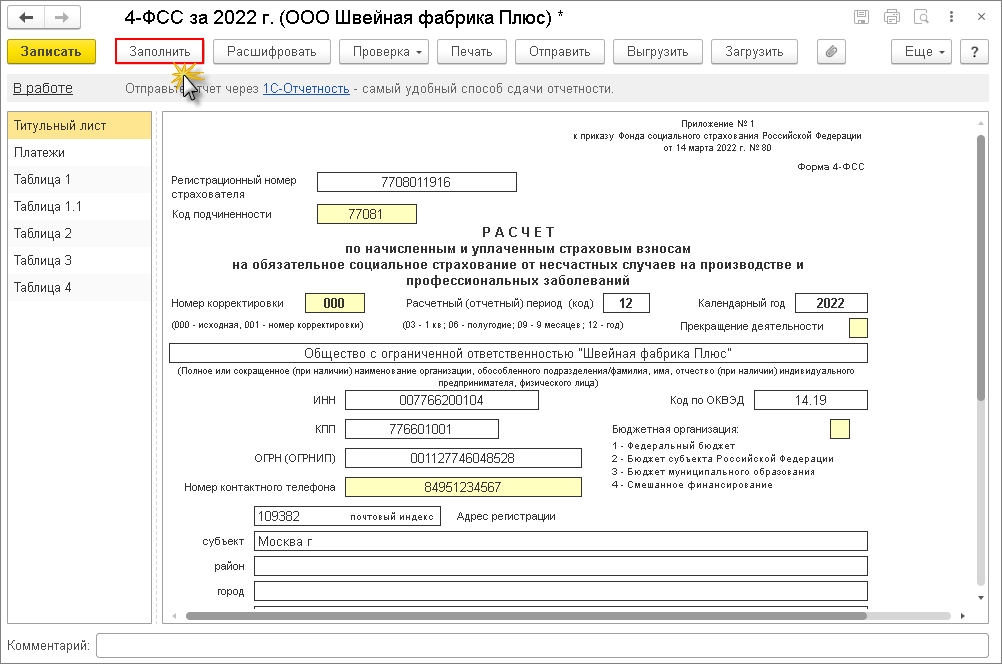Go forward with the right arrow button

(x=62, y=17)
